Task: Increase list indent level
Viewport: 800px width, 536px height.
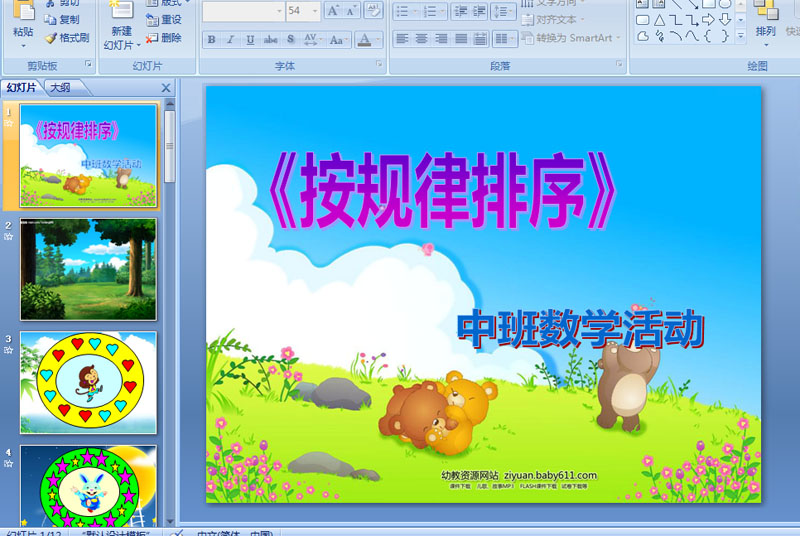Action: tap(479, 11)
